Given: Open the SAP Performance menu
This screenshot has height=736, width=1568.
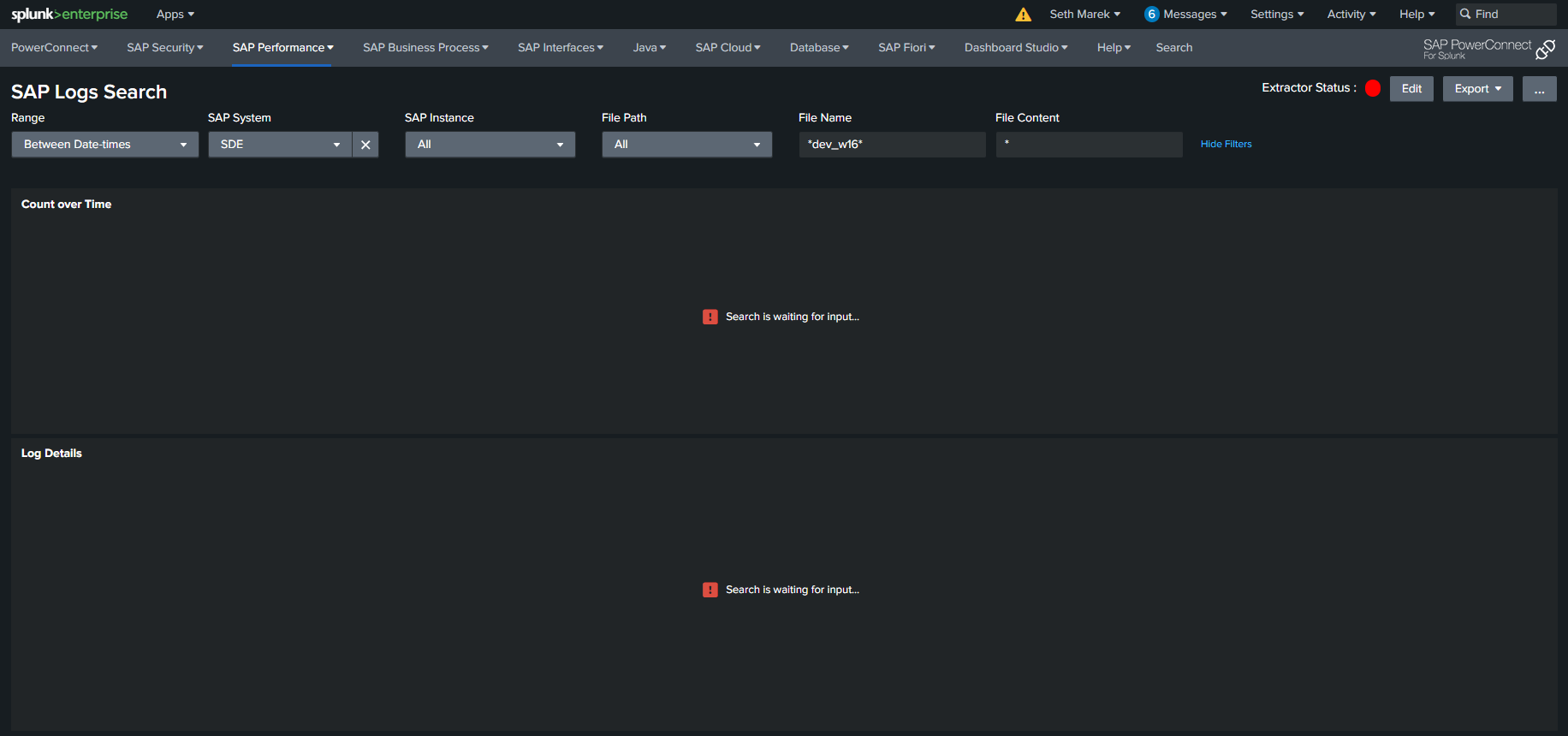Looking at the screenshot, I should (x=282, y=48).
